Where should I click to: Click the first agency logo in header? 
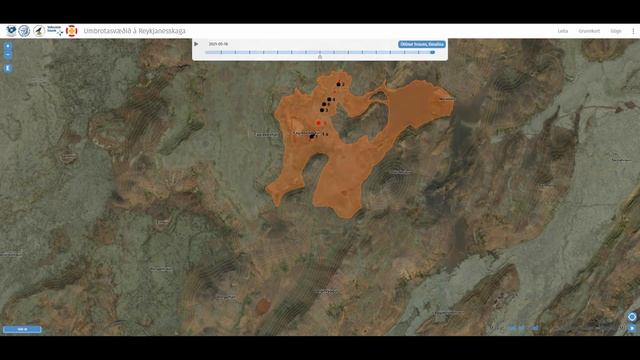coord(11,31)
